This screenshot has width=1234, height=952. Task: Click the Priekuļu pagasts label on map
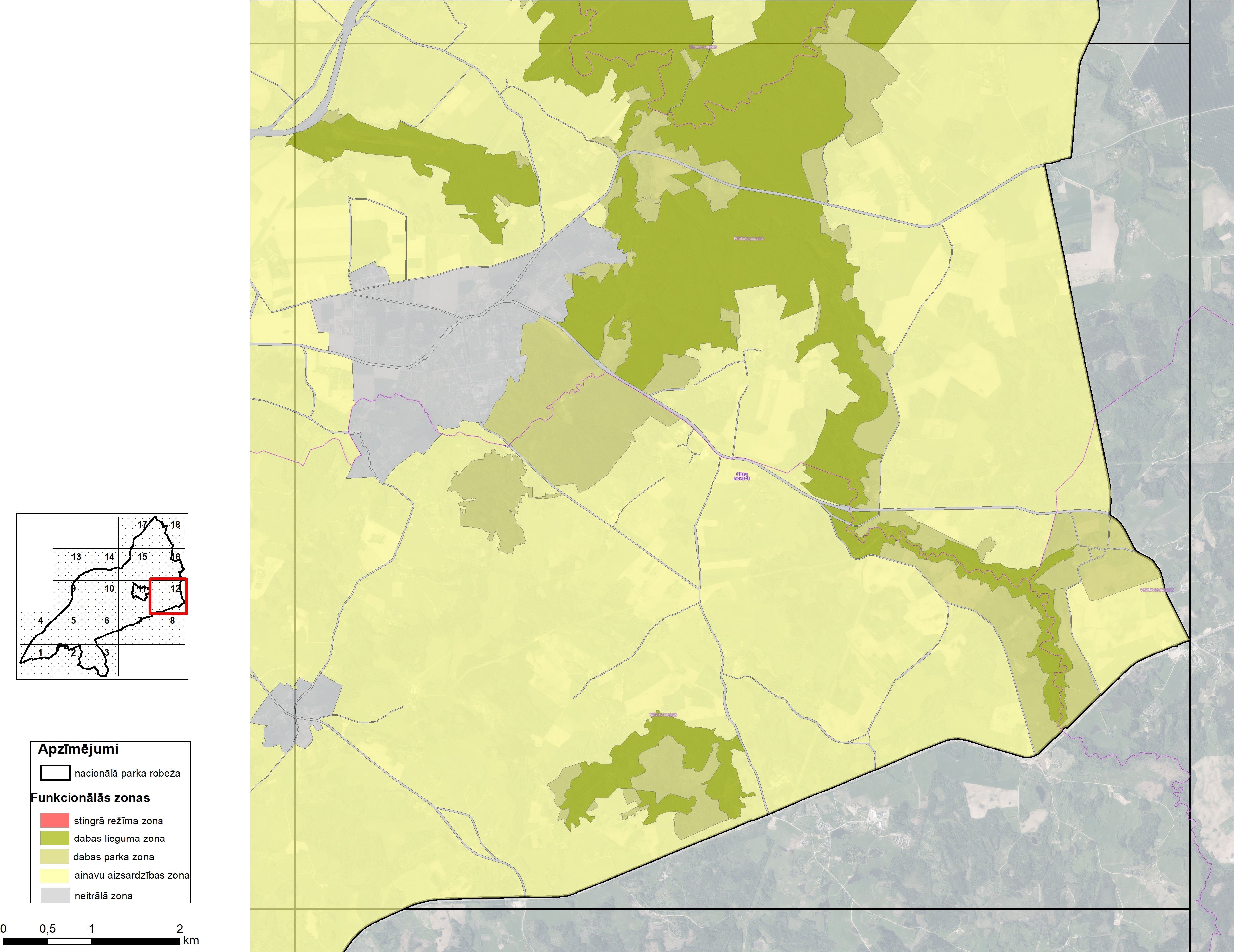click(749, 239)
